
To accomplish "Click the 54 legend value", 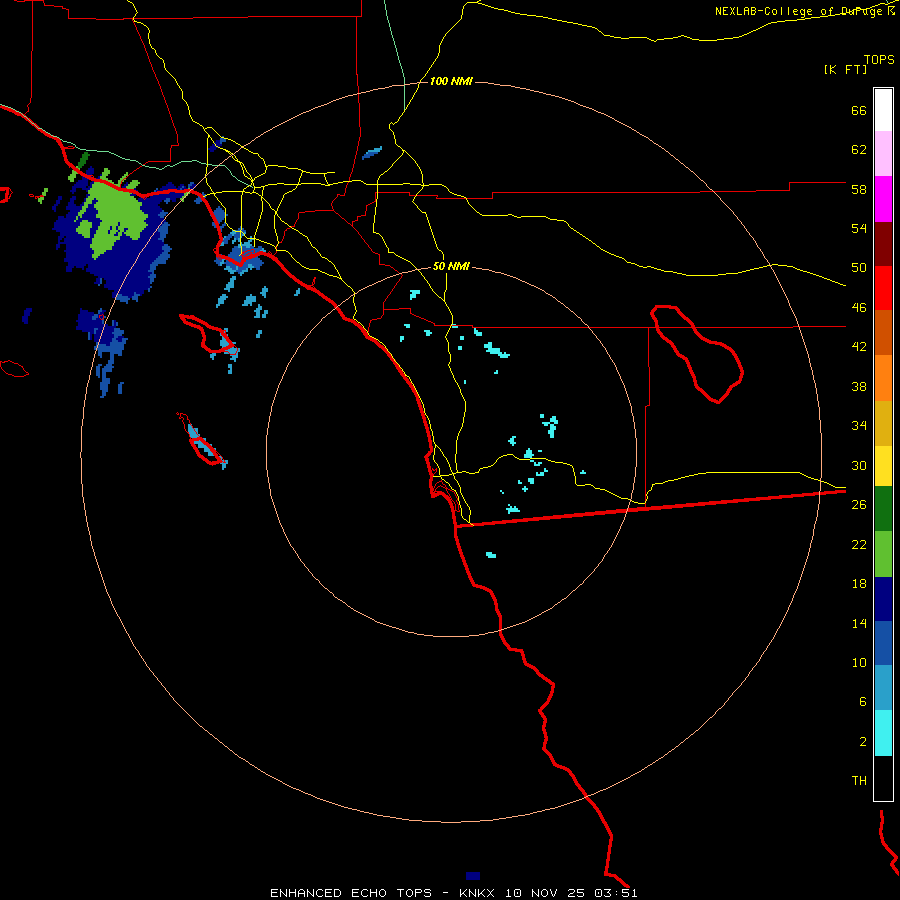I will click(859, 228).
